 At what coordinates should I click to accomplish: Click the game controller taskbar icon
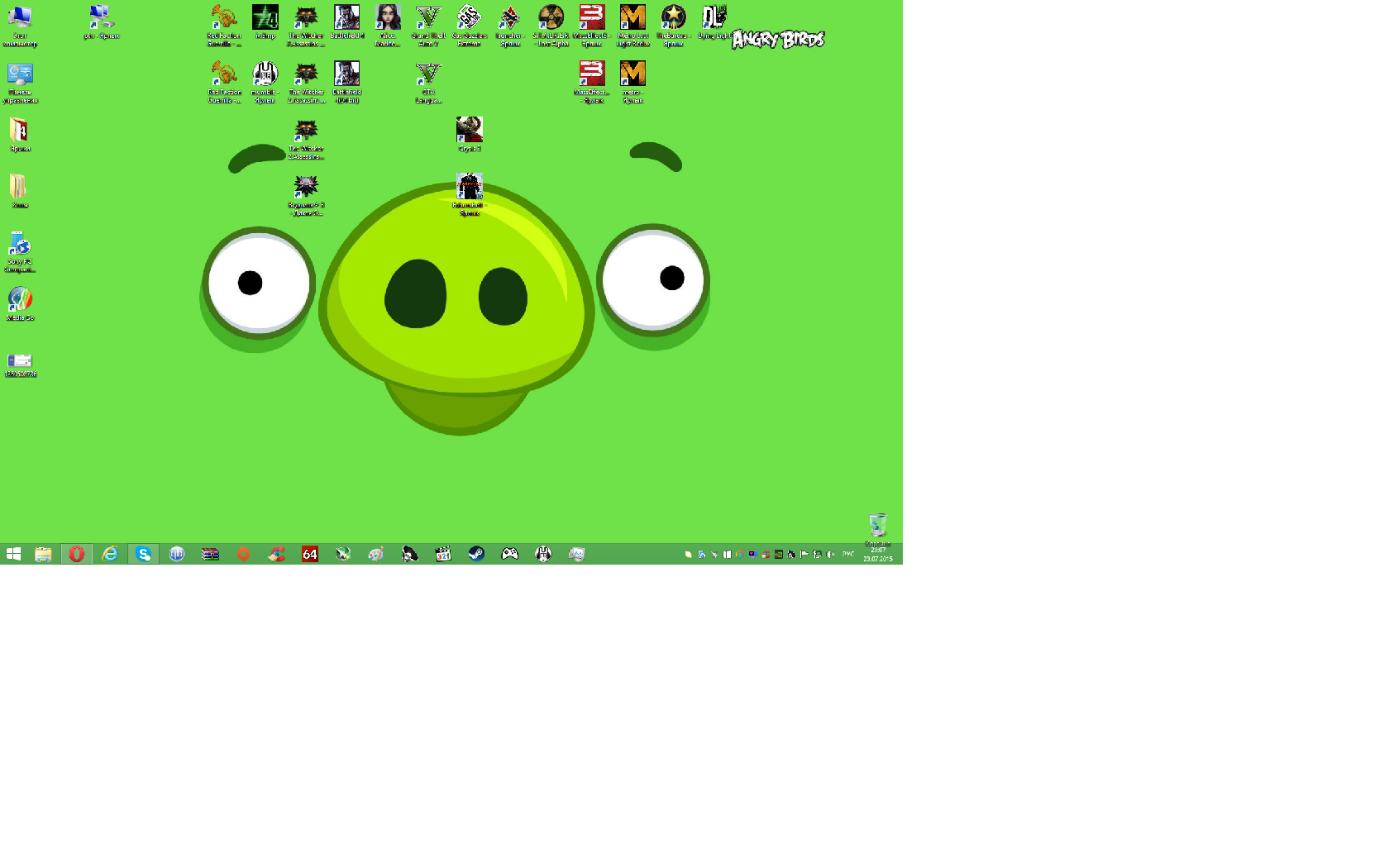coord(510,554)
